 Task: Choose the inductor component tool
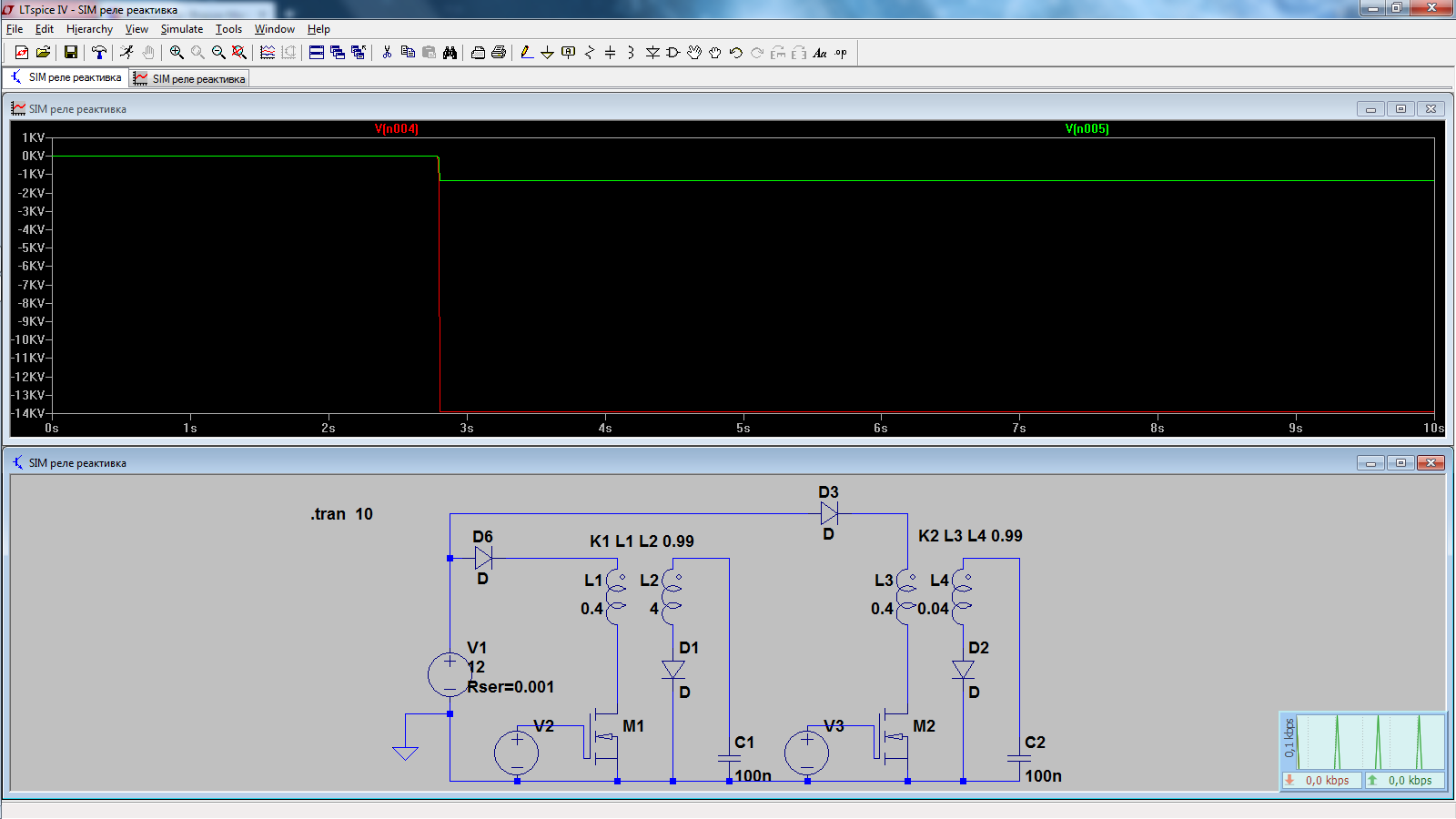[631, 53]
